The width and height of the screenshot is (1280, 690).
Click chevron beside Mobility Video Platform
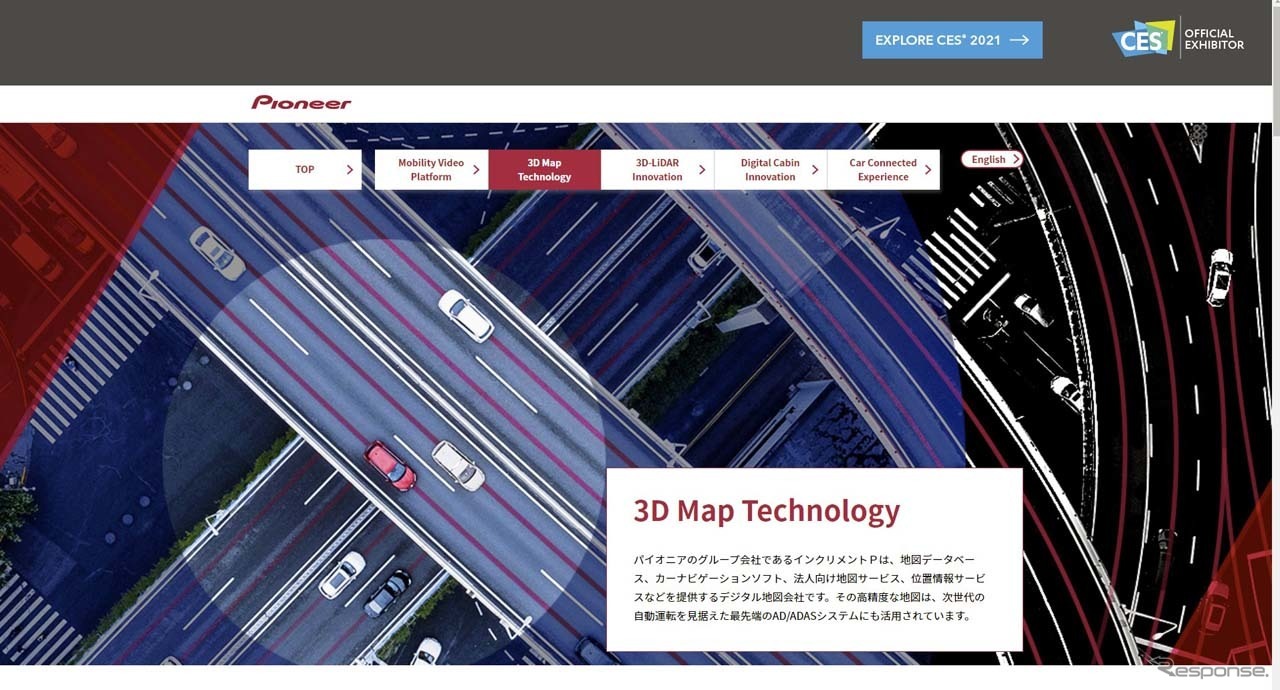pos(476,170)
